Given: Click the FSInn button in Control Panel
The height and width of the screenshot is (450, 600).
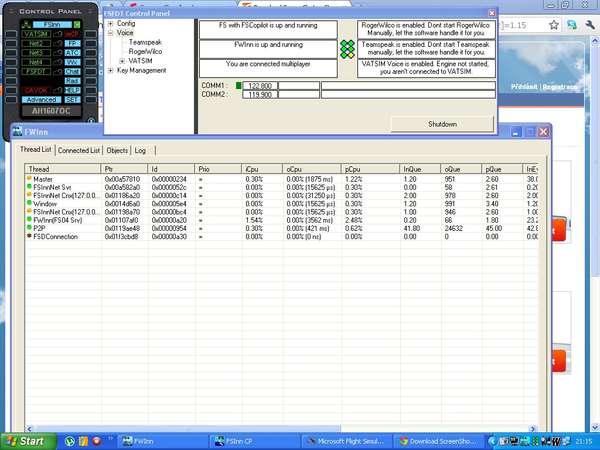Looking at the screenshot, I should click(x=52, y=25).
